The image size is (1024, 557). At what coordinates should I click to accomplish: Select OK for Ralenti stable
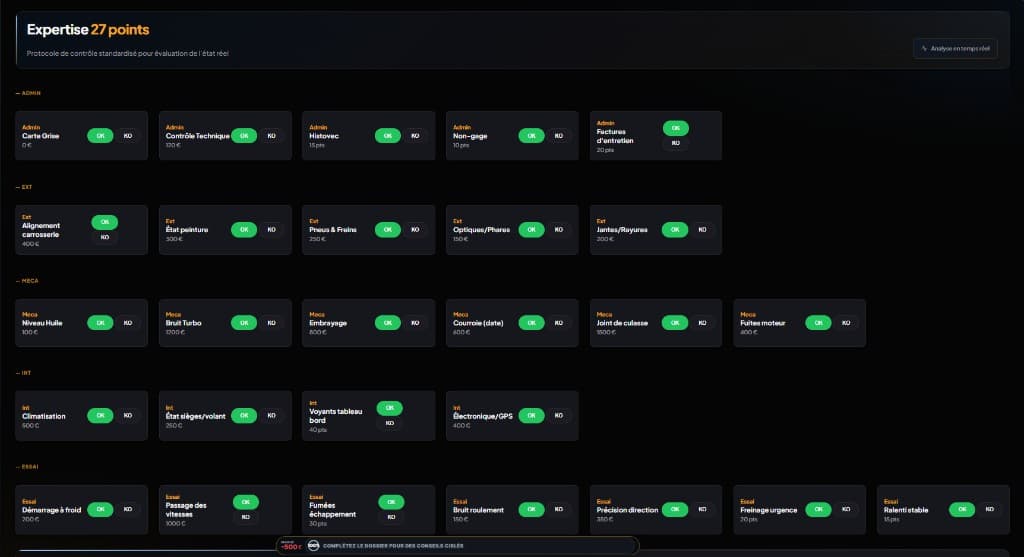coord(962,509)
